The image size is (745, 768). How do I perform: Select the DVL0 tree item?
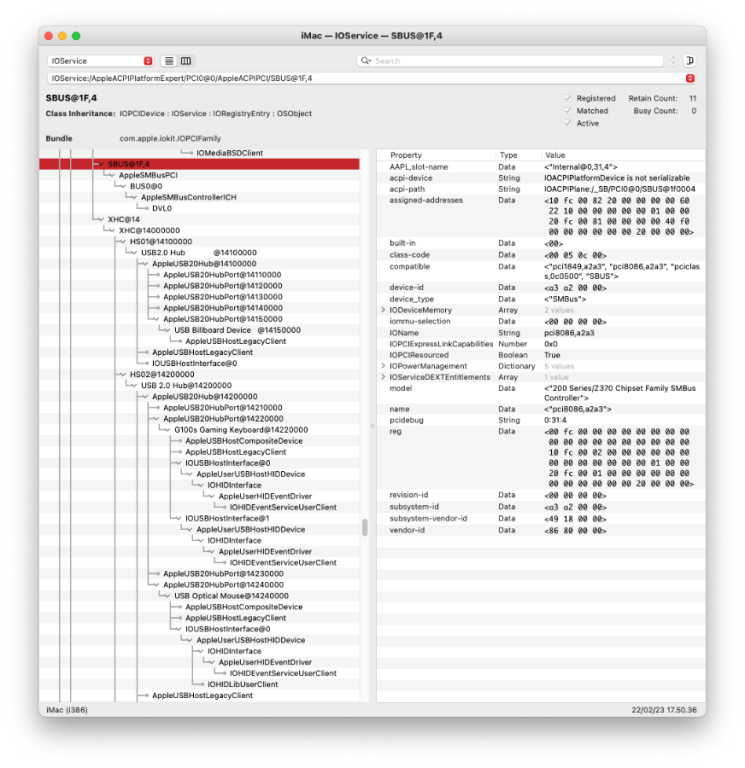click(x=162, y=208)
